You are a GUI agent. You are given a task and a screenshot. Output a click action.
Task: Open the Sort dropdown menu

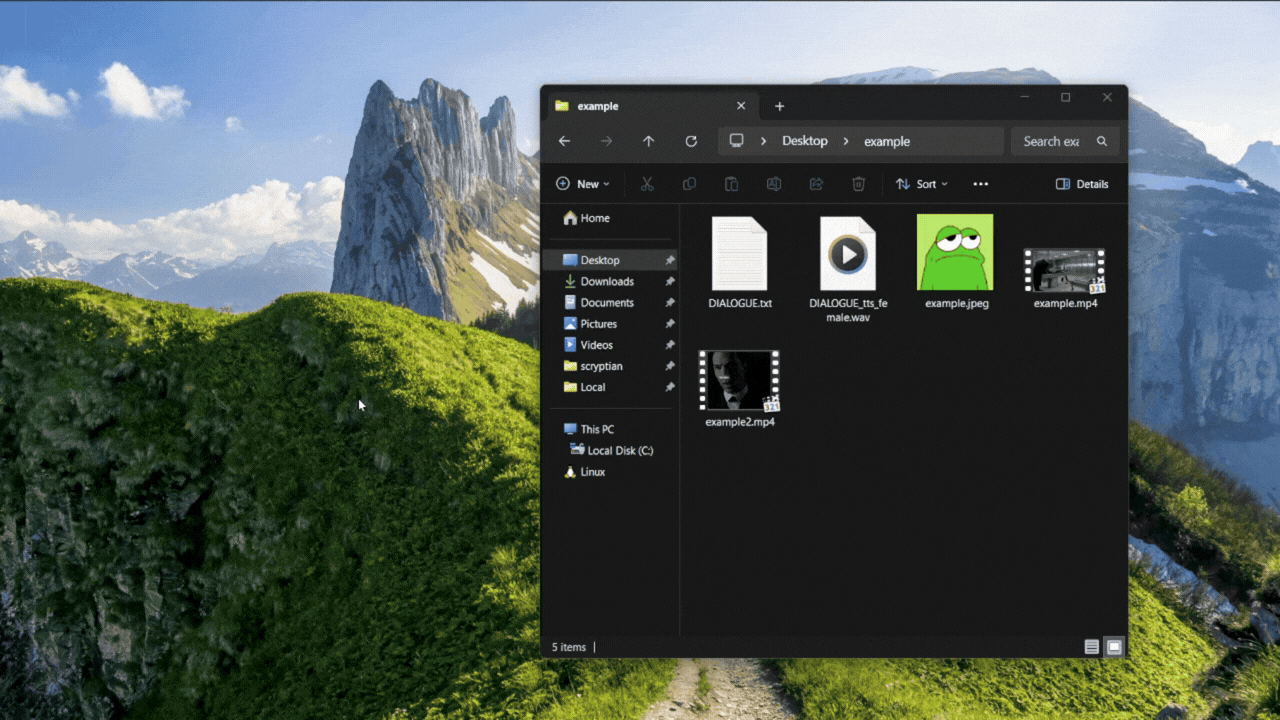(x=922, y=184)
